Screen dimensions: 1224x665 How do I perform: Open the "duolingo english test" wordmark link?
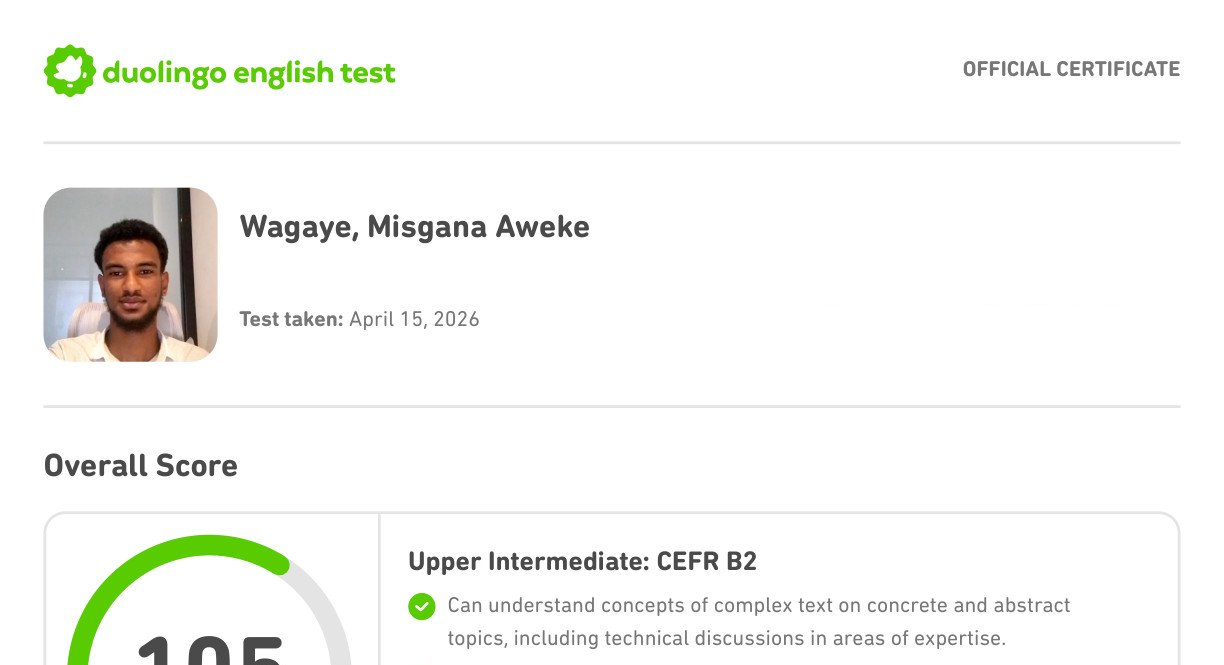pos(249,73)
